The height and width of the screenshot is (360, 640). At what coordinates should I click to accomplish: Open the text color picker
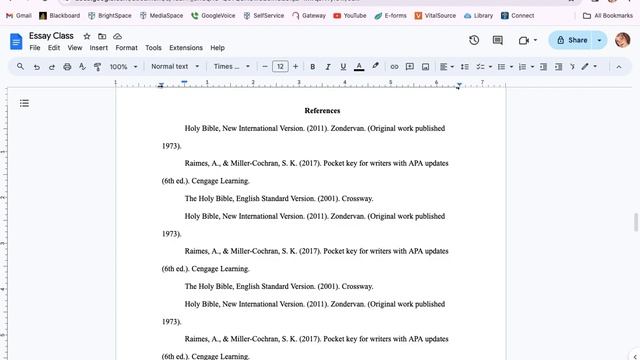tap(359, 67)
